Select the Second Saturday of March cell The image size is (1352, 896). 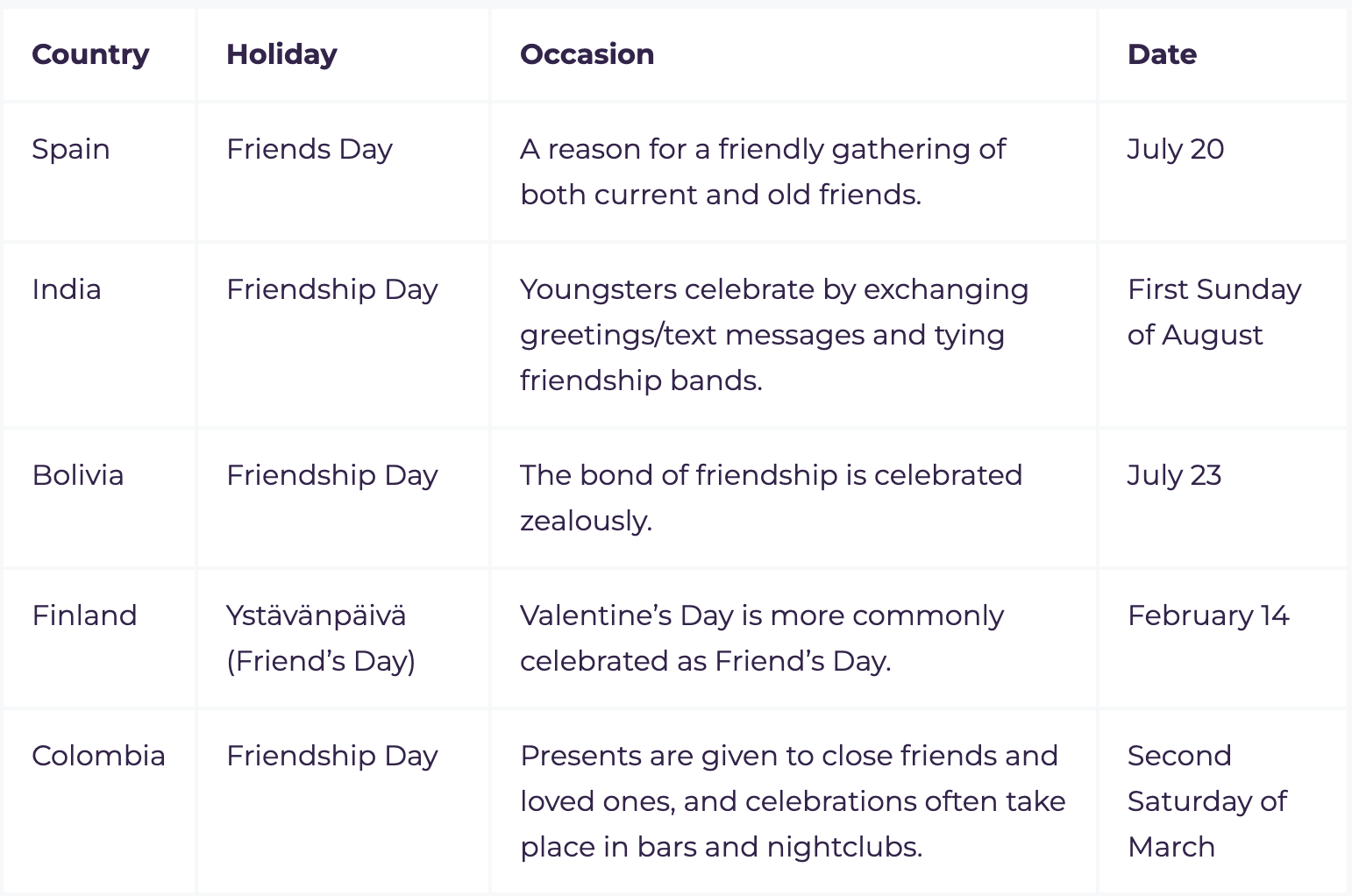tap(1206, 801)
